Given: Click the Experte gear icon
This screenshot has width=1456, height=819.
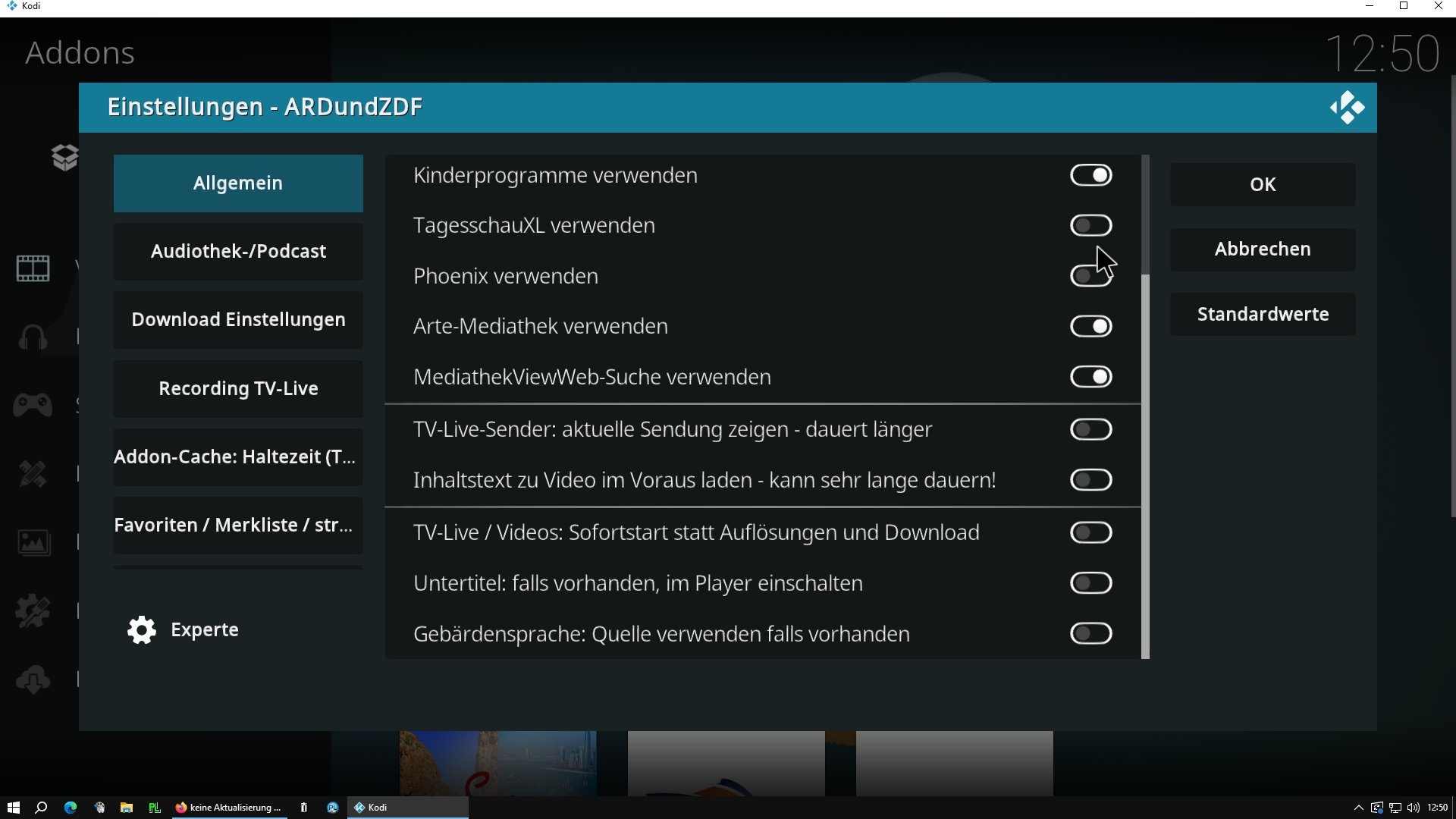Looking at the screenshot, I should point(142,630).
